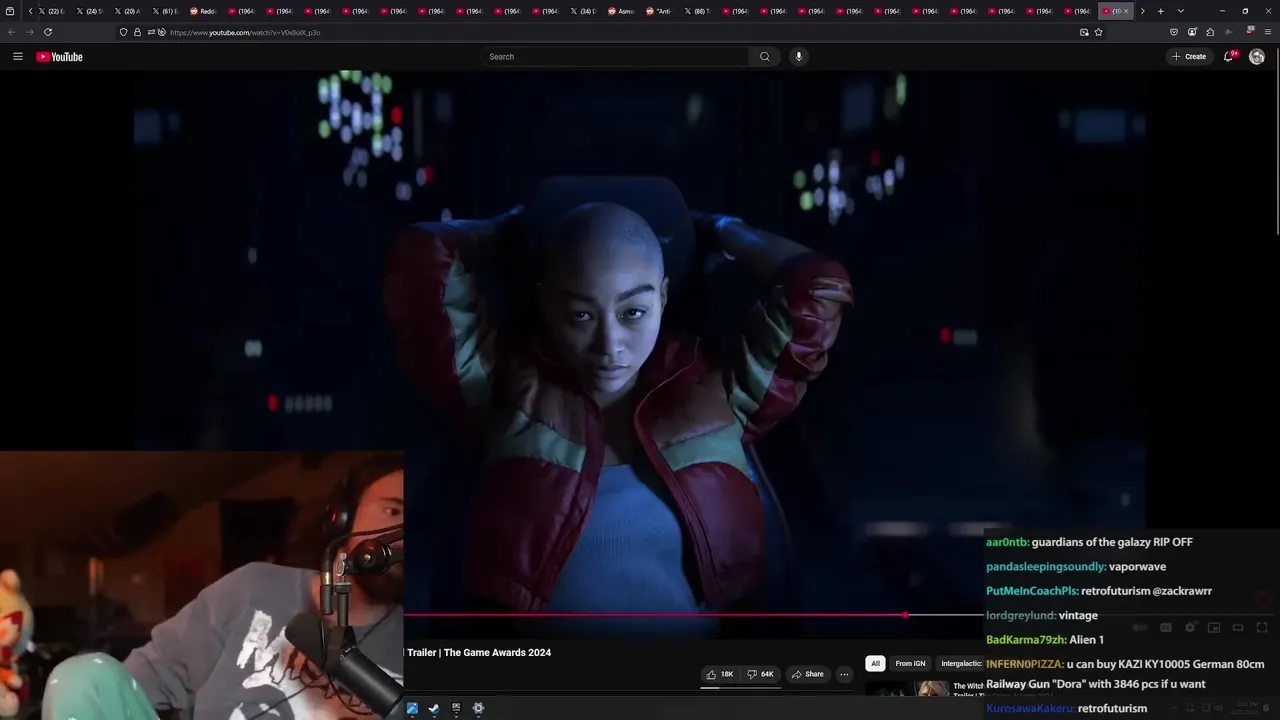Click the video title 'The Game Awards 2024'
1280x720 pixels.
[x=497, y=652]
